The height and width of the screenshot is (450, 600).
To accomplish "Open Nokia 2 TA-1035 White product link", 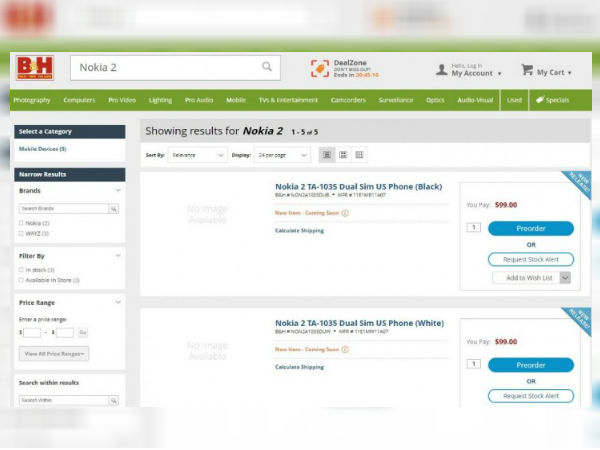I will pyautogui.click(x=359, y=323).
